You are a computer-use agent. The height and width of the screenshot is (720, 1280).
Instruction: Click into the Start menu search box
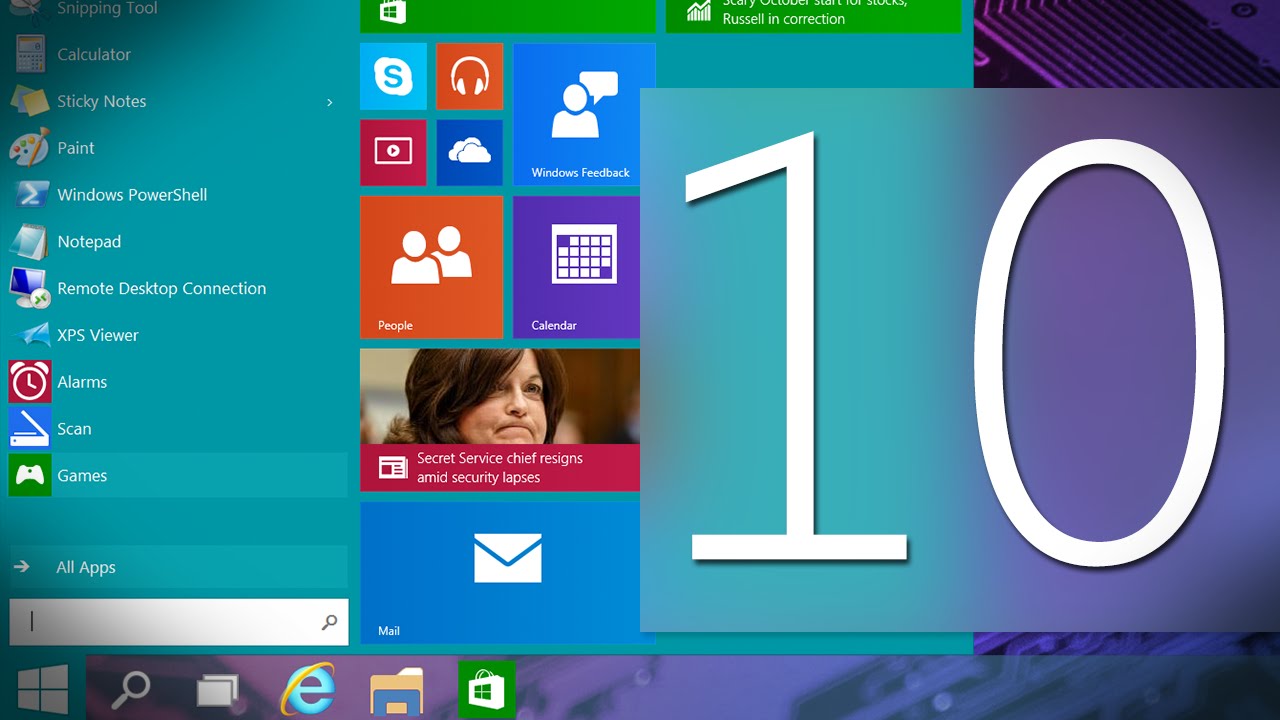(170, 622)
